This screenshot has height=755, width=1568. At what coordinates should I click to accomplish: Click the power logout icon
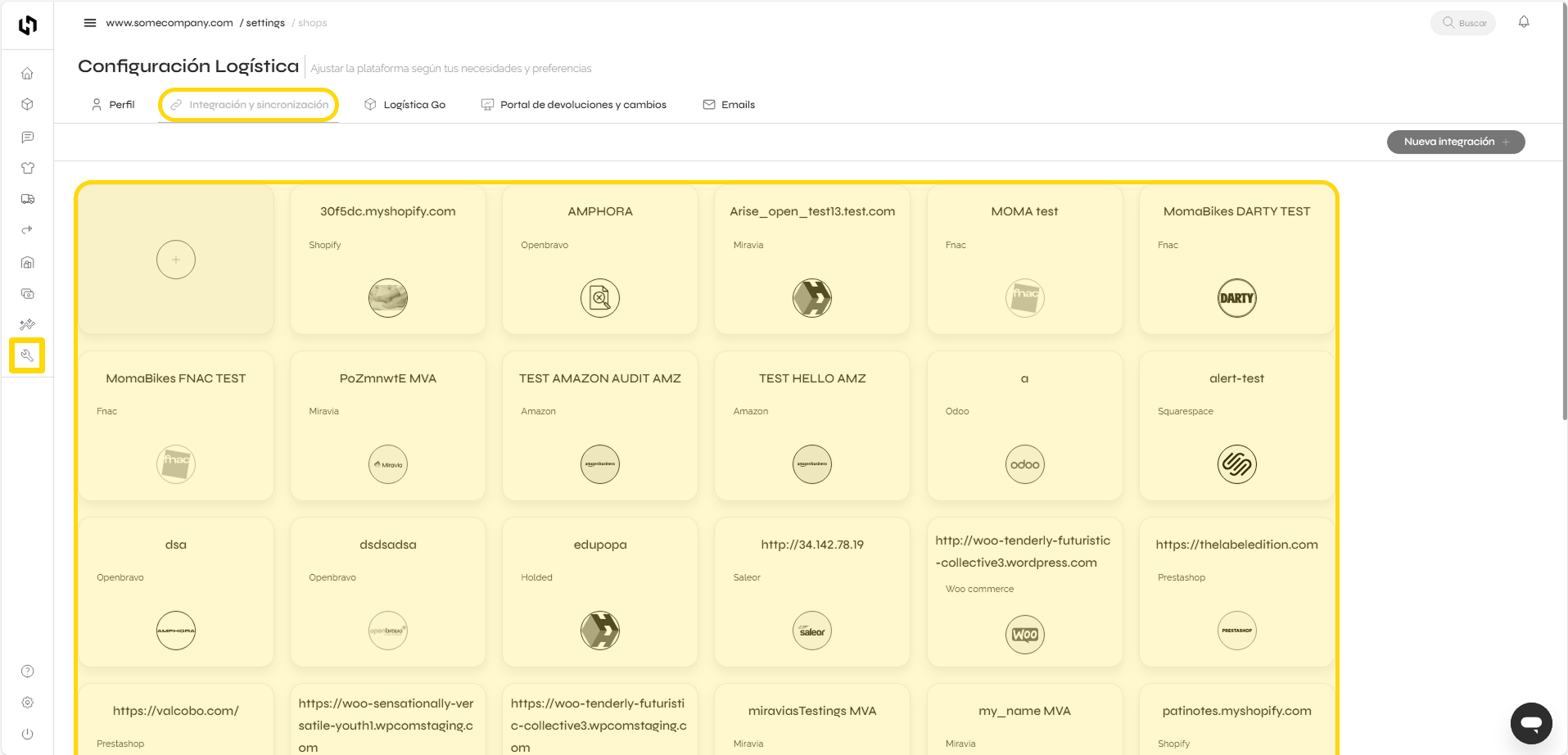click(x=27, y=734)
